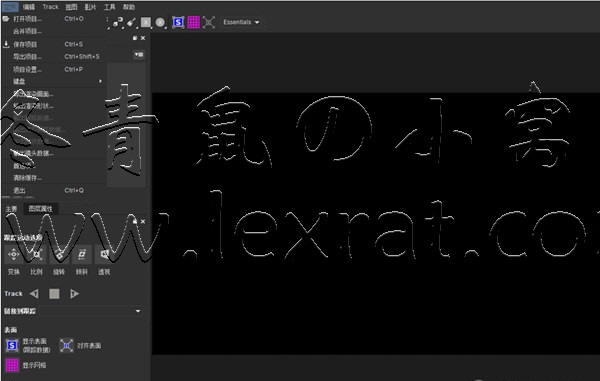Select the rectangle shape tool in toolbar
The height and width of the screenshot is (381, 600).
146,23
